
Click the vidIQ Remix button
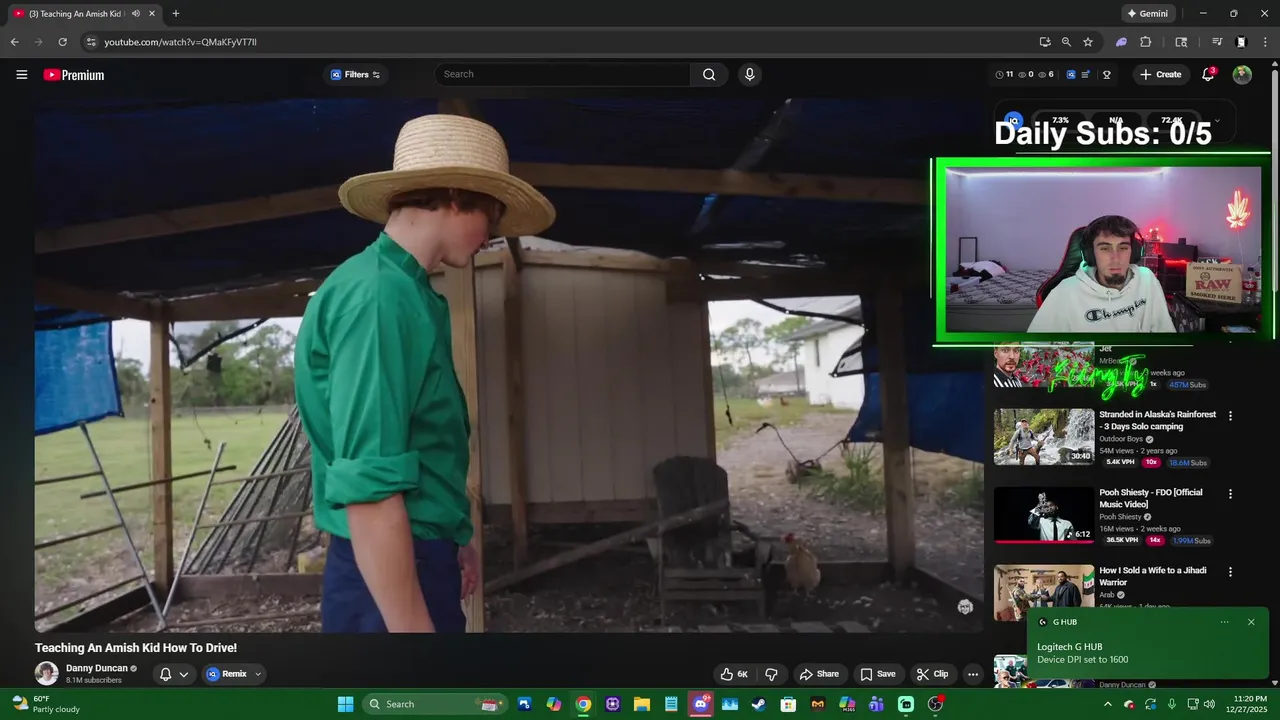pos(226,674)
